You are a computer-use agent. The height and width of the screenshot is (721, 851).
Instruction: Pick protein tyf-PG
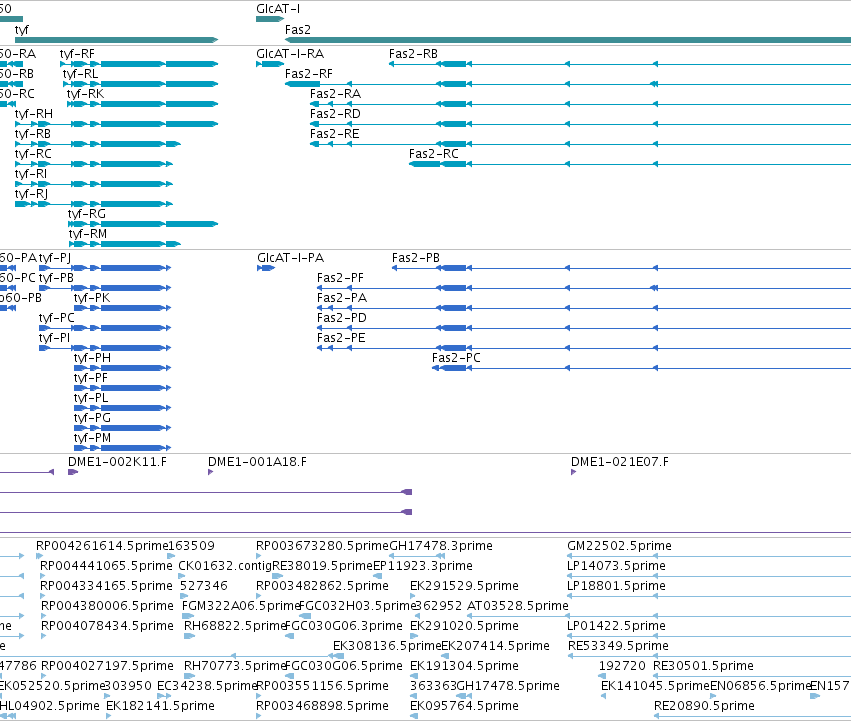(123, 428)
